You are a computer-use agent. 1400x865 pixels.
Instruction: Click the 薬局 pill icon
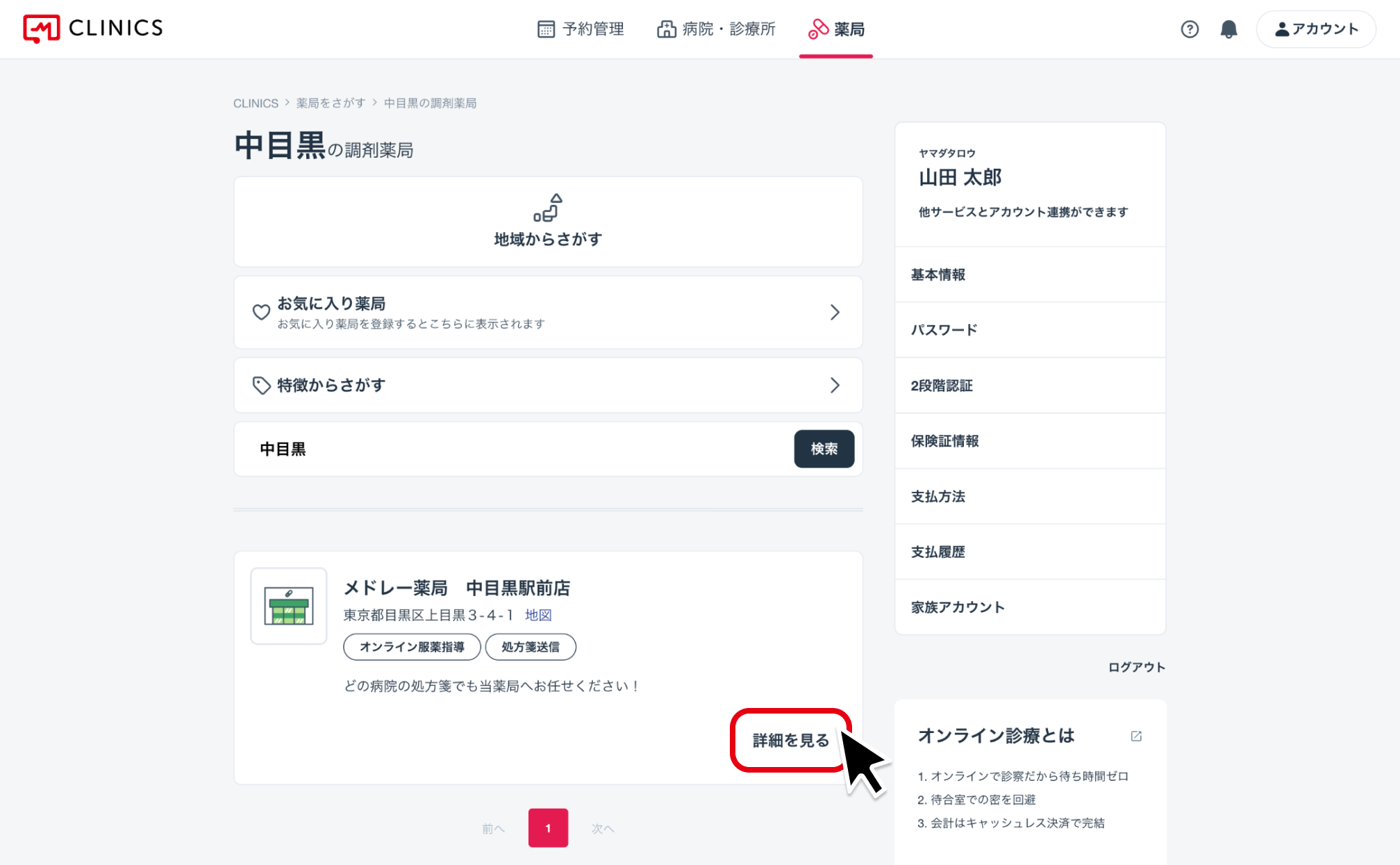819,29
